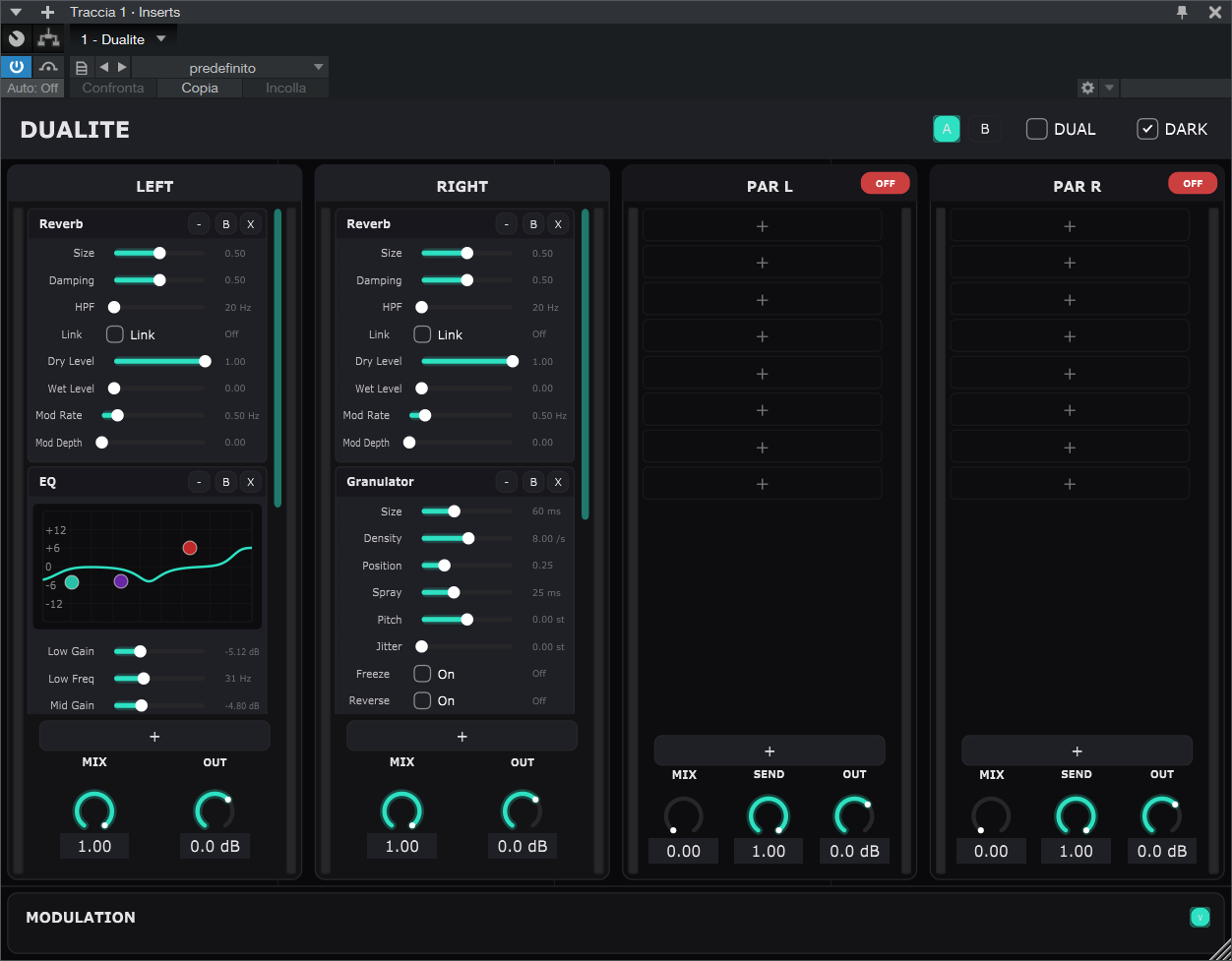The image size is (1232, 961).
Task: Enable the DUAL checkbox
Action: tap(1036, 128)
